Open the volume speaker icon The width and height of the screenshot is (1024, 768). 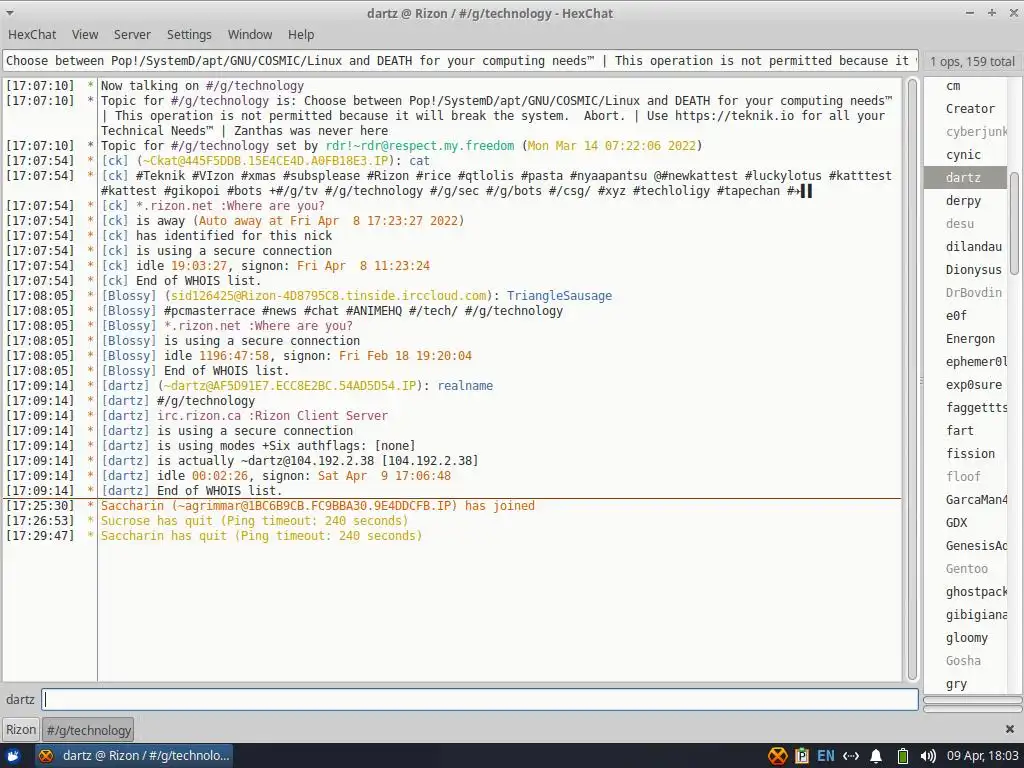(x=927, y=756)
